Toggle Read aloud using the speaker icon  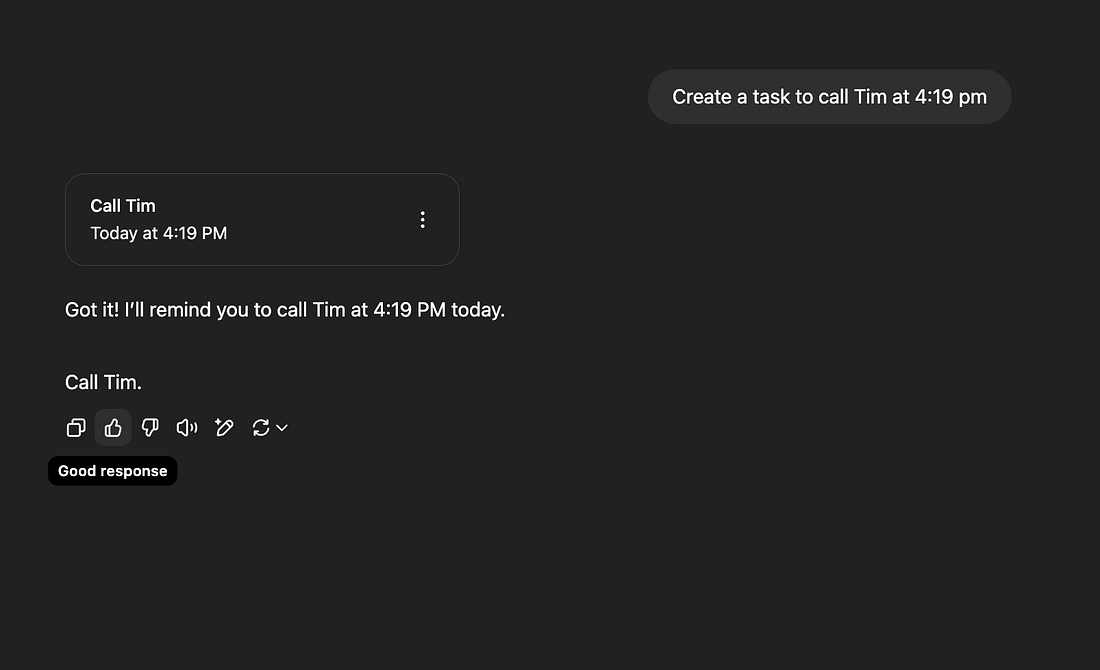point(187,428)
